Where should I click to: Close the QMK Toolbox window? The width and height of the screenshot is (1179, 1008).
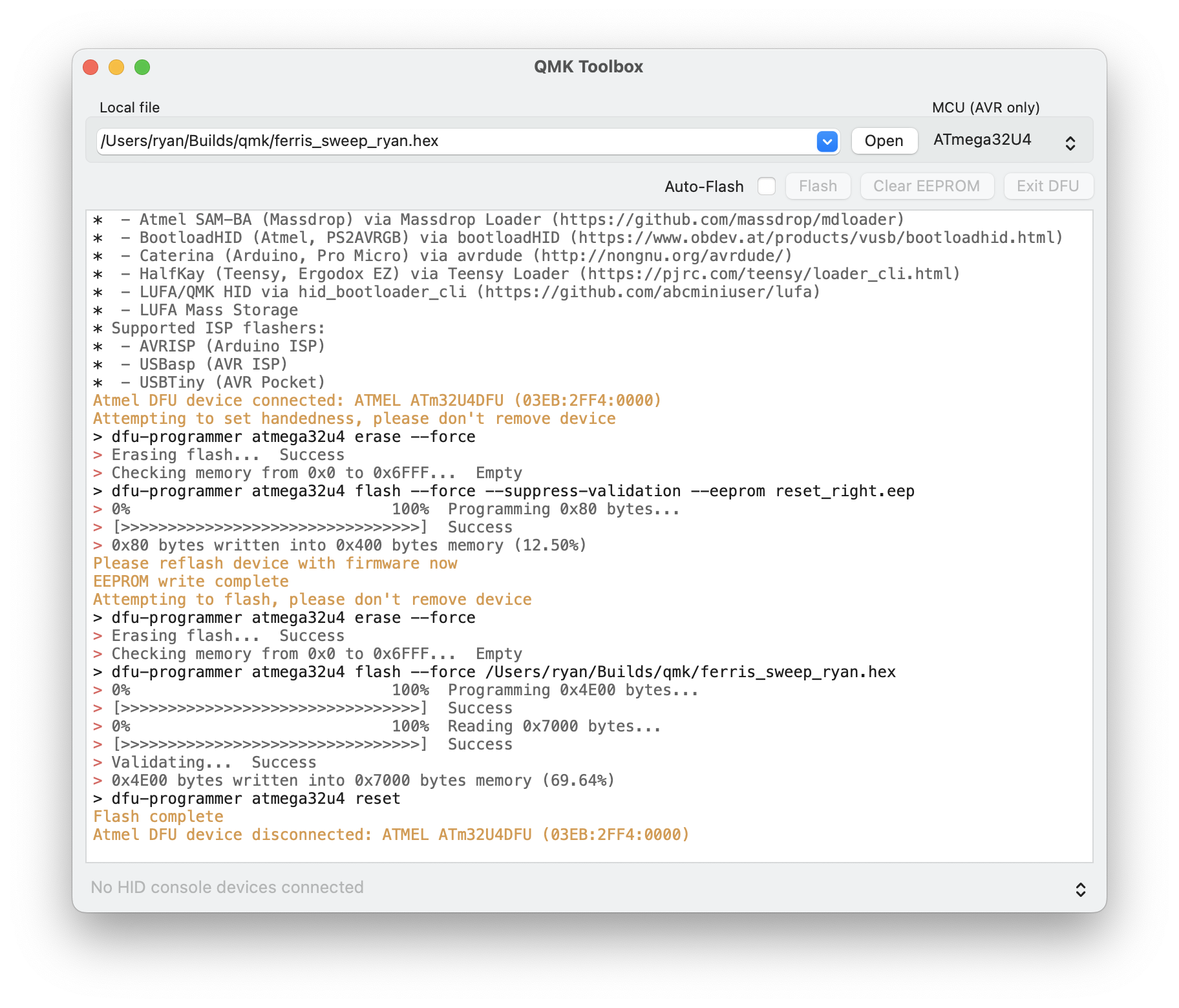tap(90, 67)
